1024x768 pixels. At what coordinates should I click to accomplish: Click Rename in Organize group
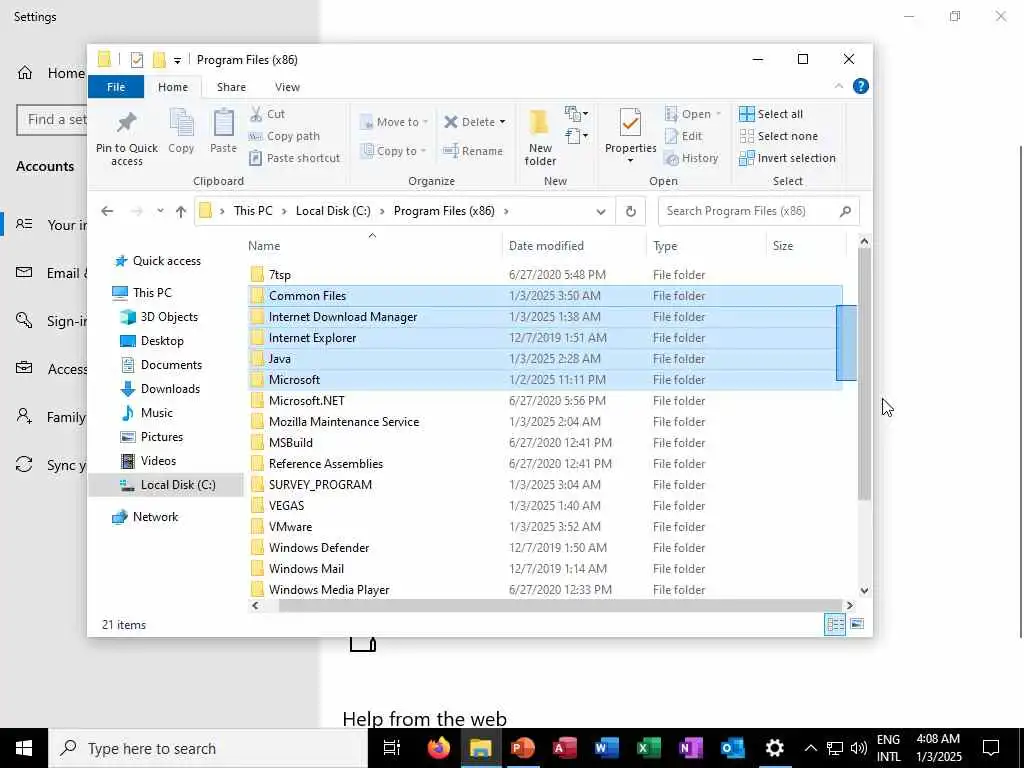tap(473, 151)
